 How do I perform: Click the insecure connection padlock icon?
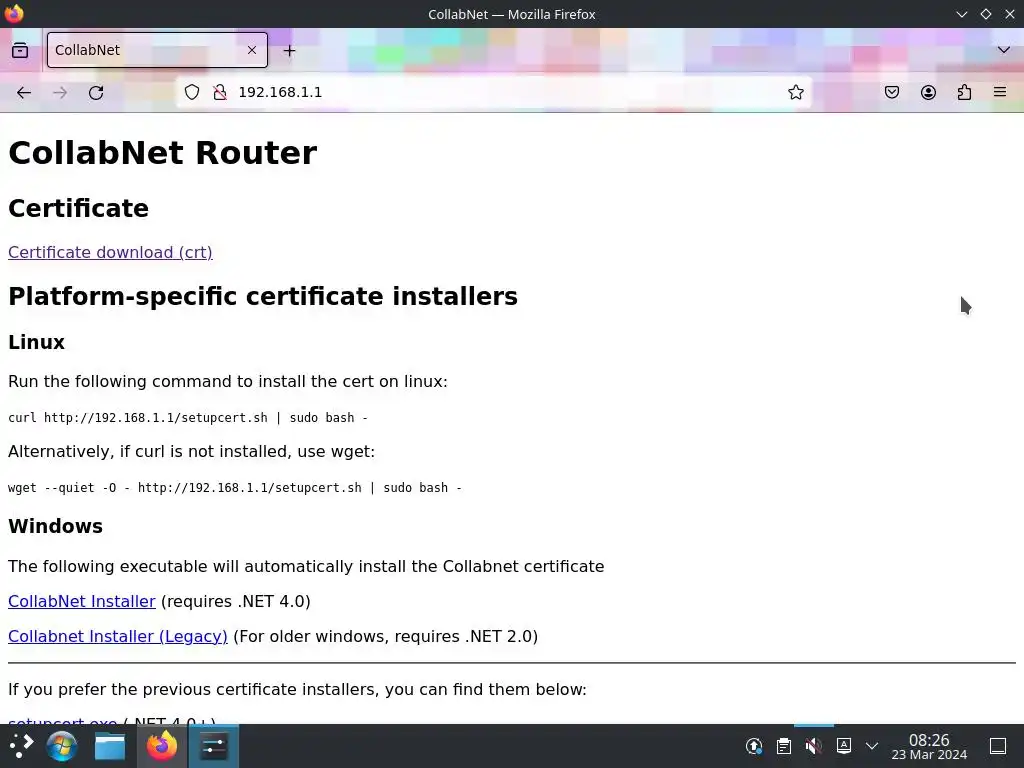(x=220, y=92)
